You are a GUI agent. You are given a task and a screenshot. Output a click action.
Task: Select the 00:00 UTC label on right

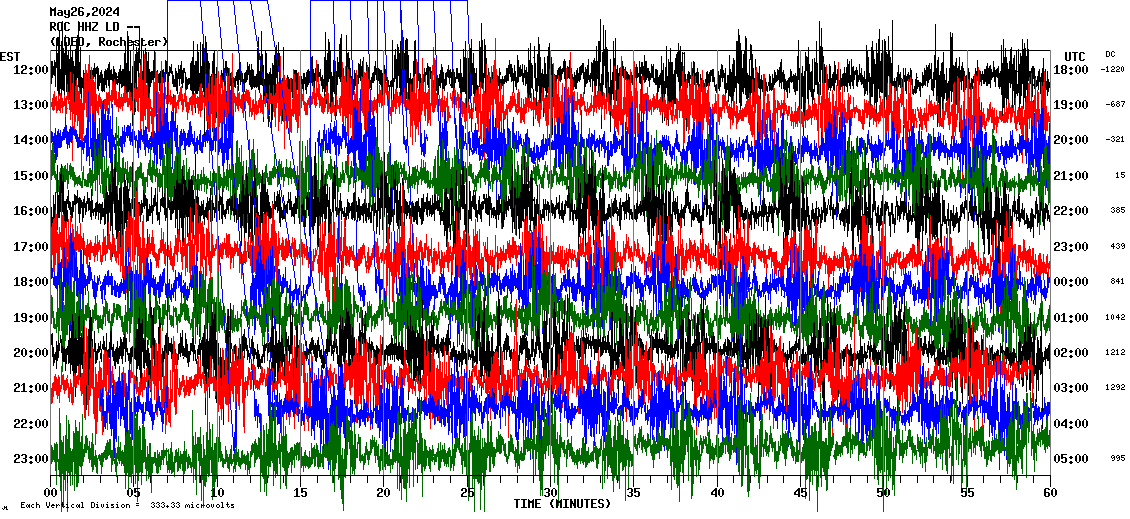(x=1072, y=282)
